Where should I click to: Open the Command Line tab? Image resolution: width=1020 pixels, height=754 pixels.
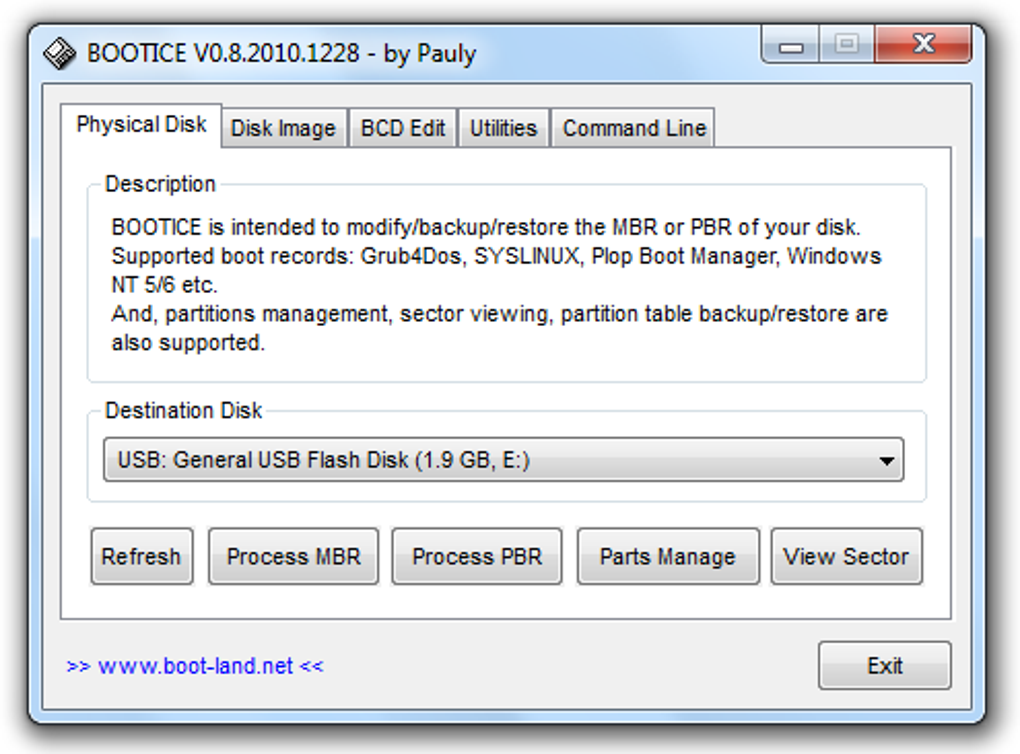coord(634,129)
